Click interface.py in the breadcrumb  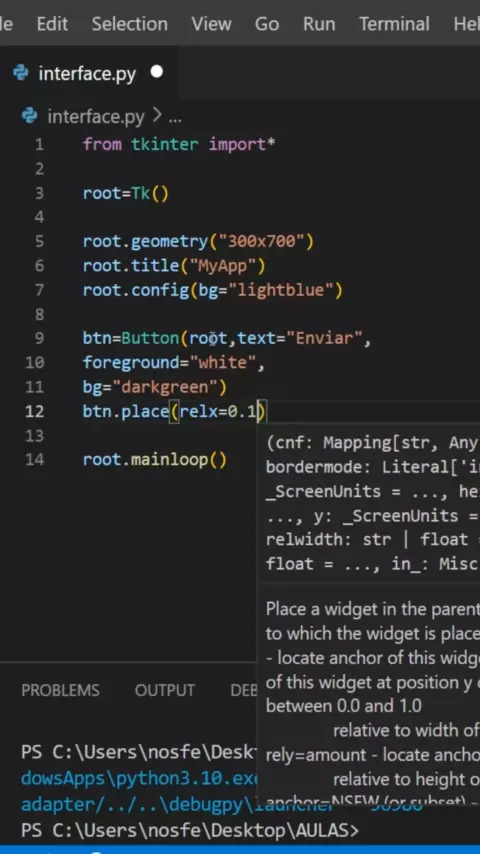[96, 117]
